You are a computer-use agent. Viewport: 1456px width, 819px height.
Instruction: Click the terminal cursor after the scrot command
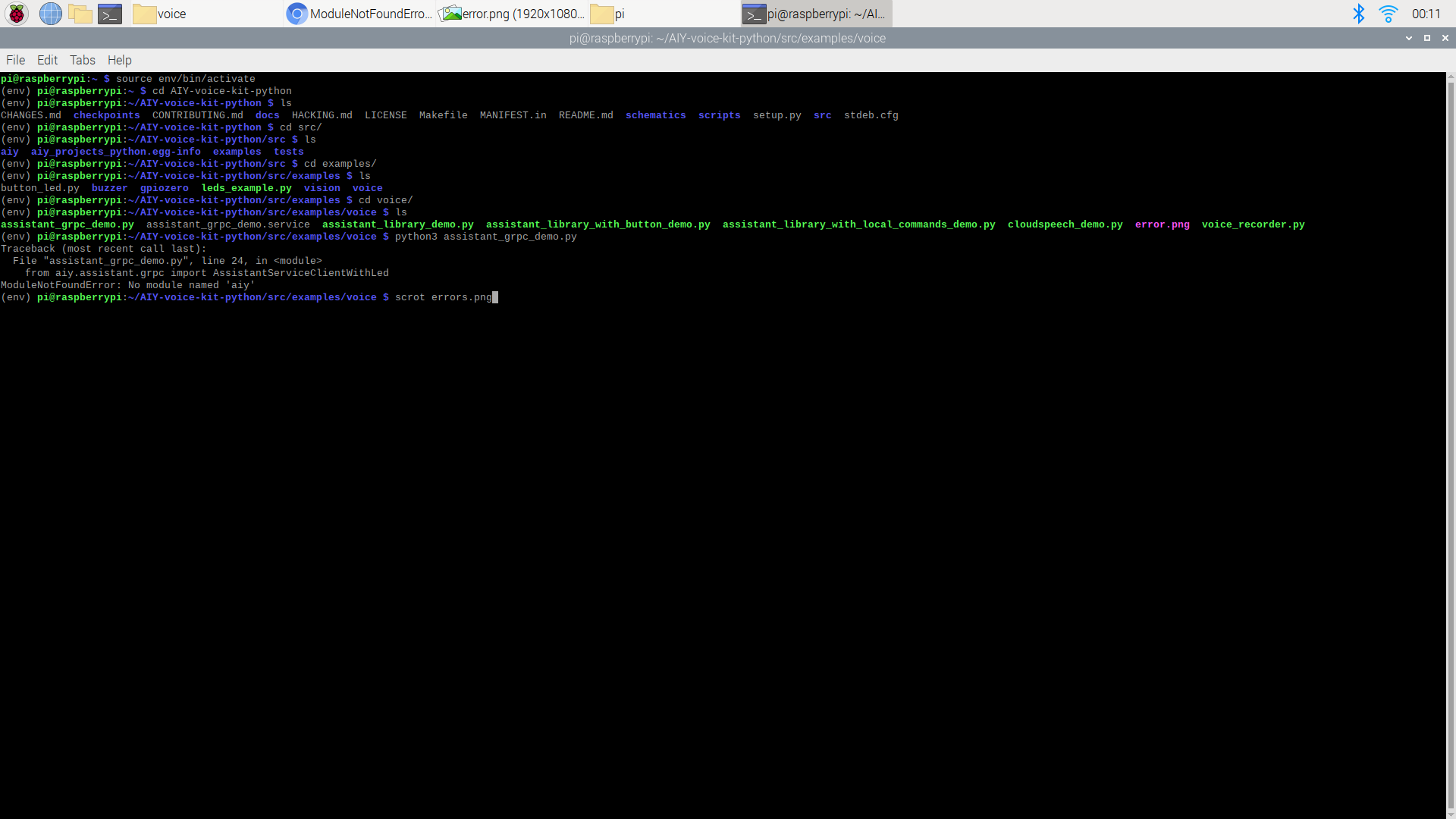494,297
